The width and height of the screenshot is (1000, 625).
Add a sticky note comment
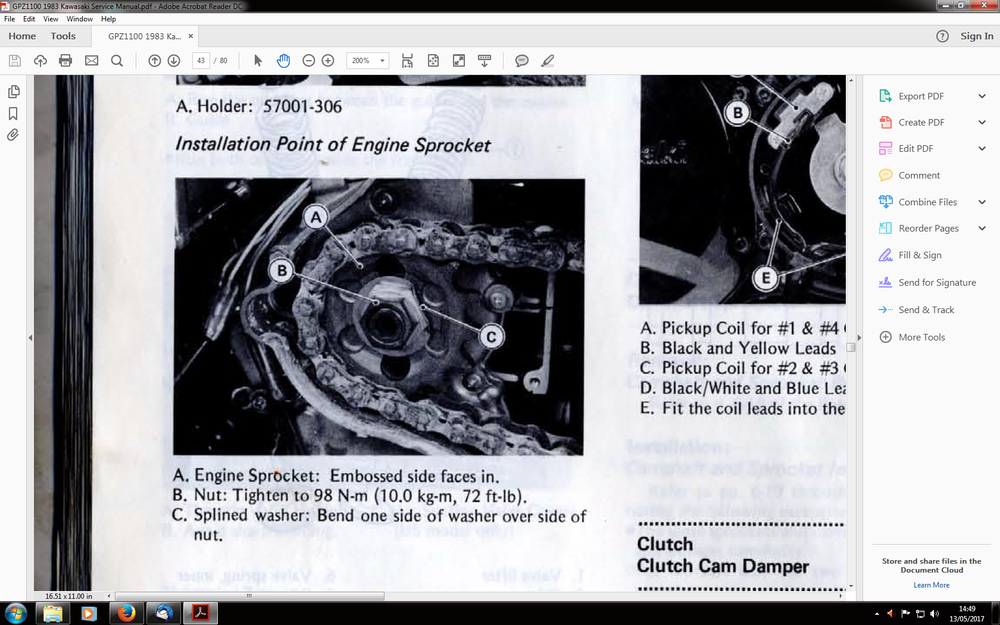(x=522, y=61)
